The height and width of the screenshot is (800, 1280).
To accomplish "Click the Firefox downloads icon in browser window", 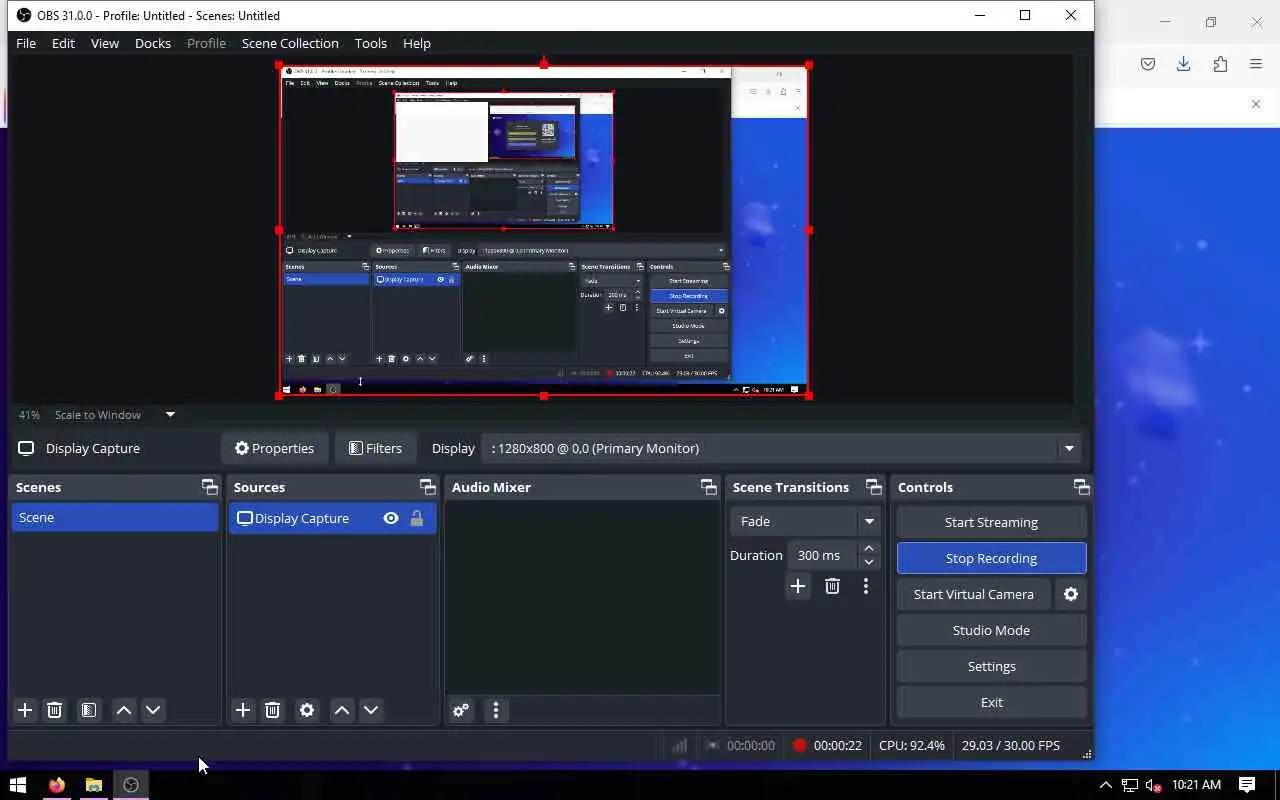I will click(x=1184, y=64).
